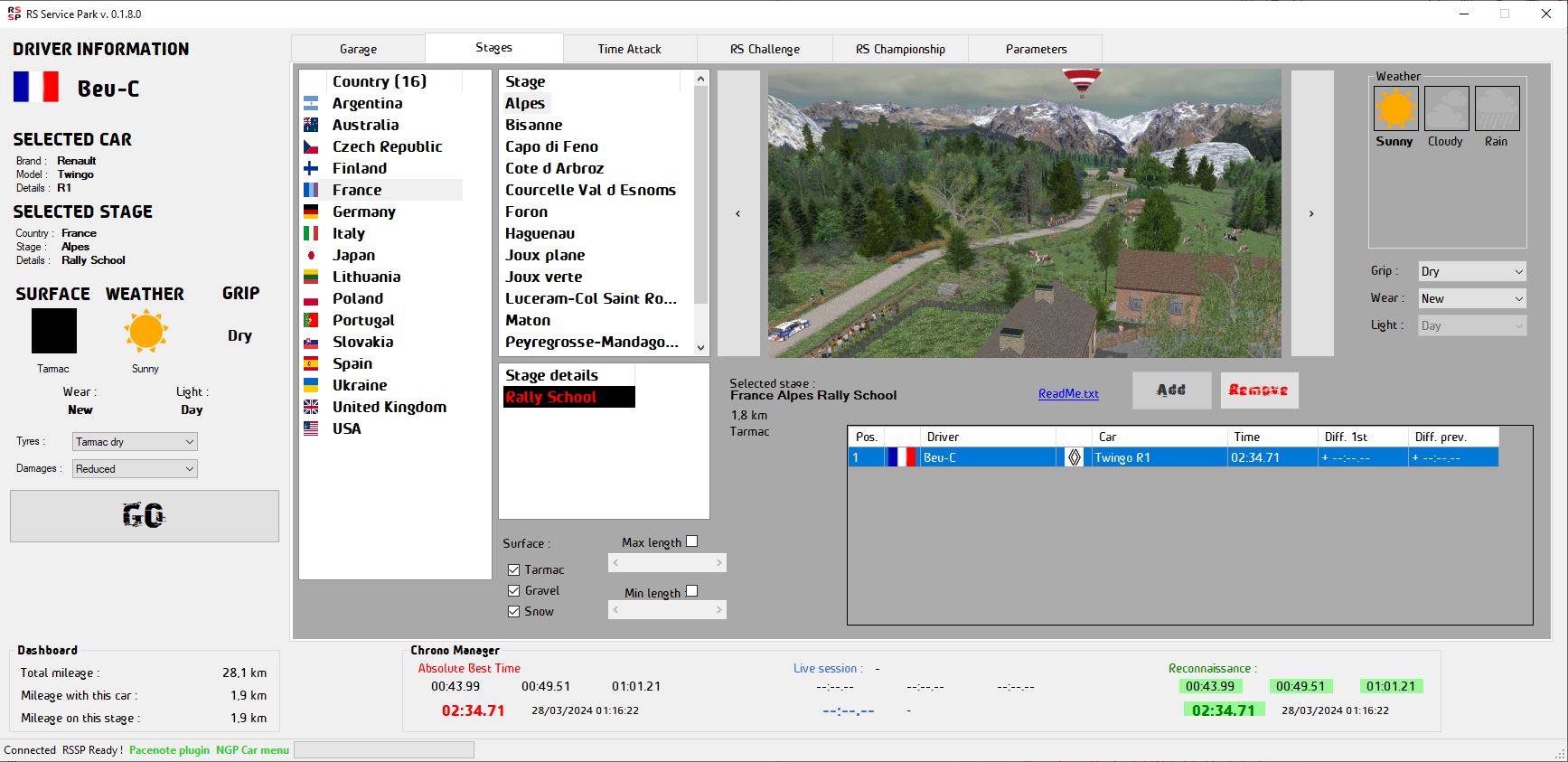Viewport: 1568px width, 762px height.
Task: Click the Czech Republic flag icon
Action: click(311, 146)
